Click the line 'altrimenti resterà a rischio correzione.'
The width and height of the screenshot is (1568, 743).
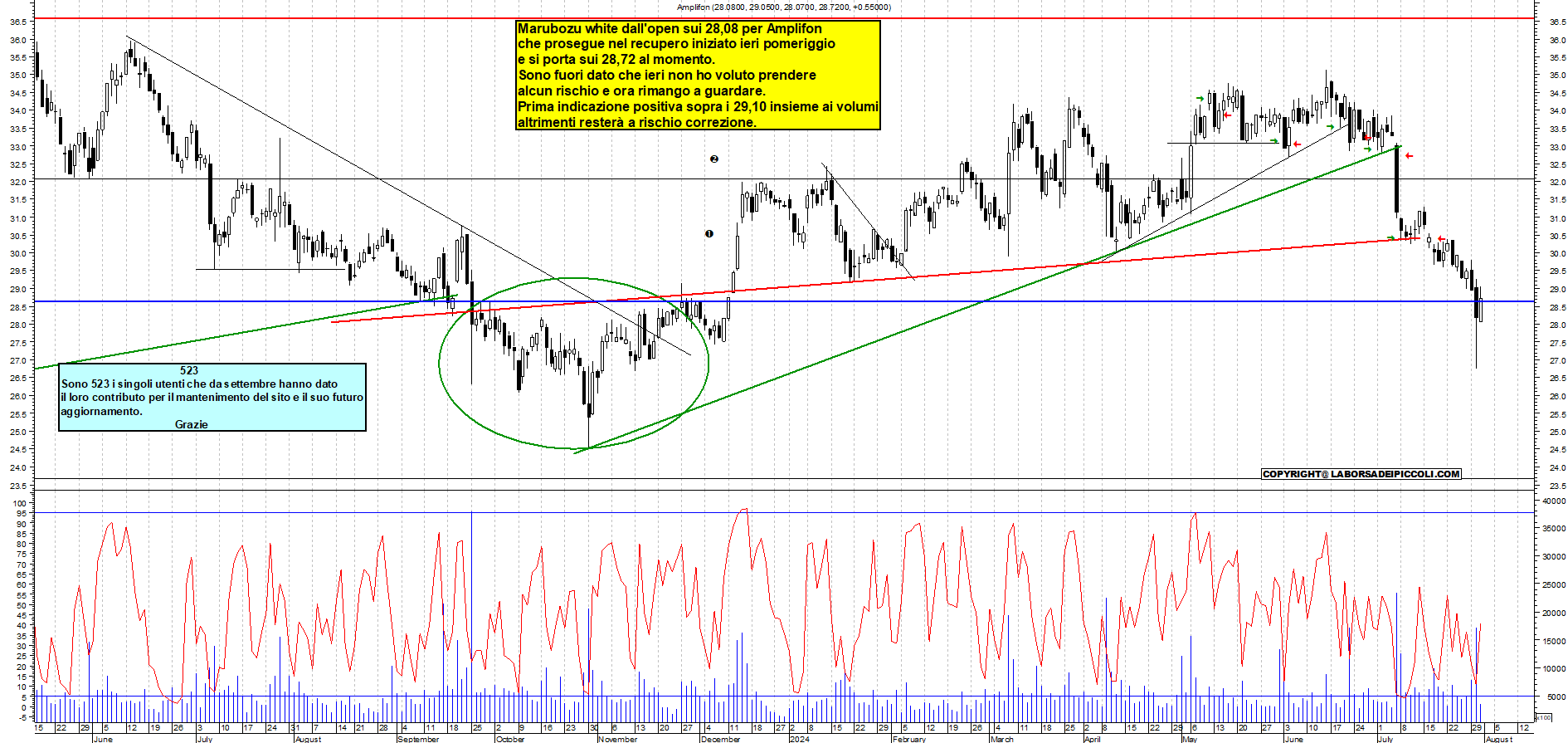click(x=637, y=122)
